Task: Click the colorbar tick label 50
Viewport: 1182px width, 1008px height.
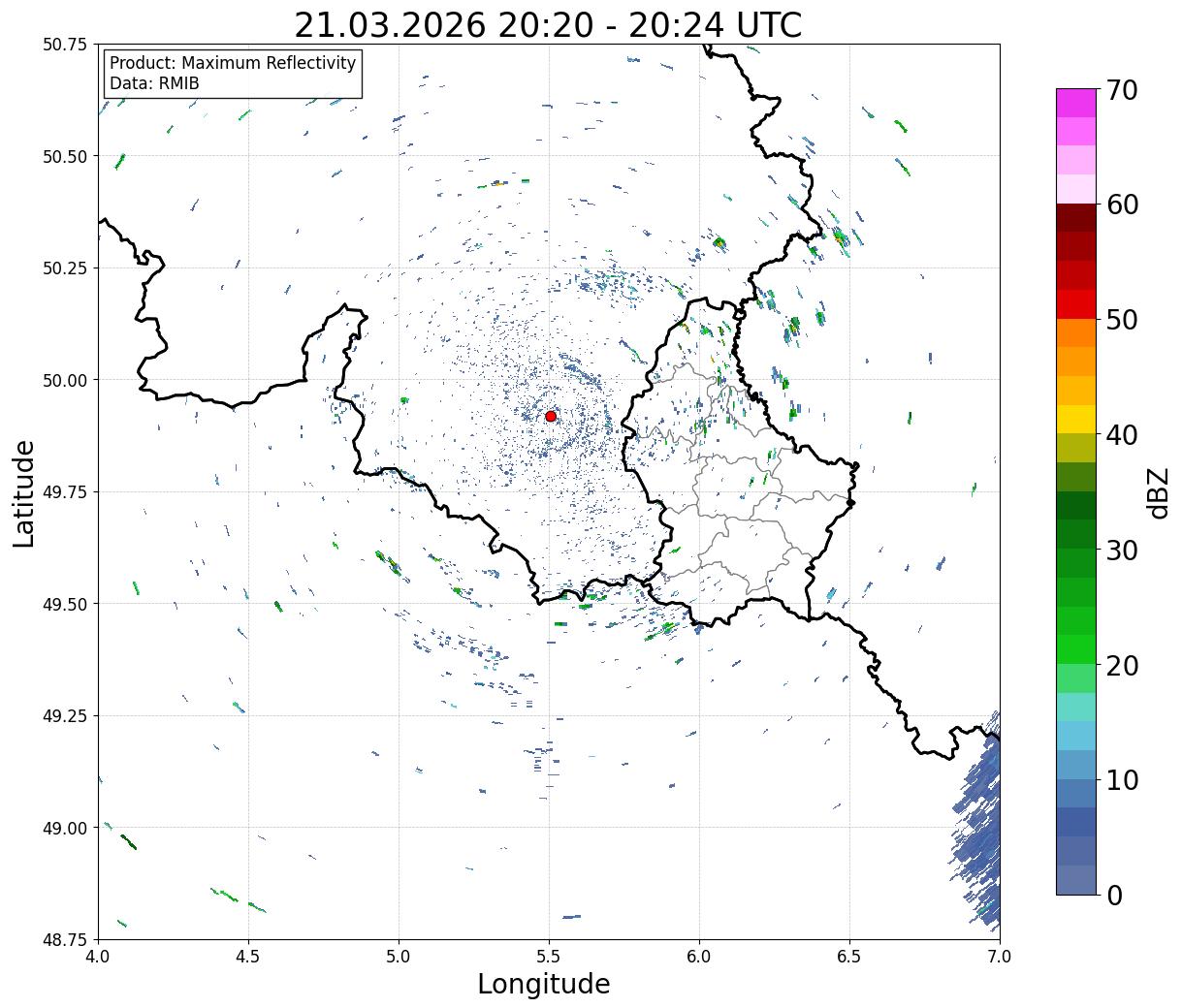Action: pos(1123,320)
